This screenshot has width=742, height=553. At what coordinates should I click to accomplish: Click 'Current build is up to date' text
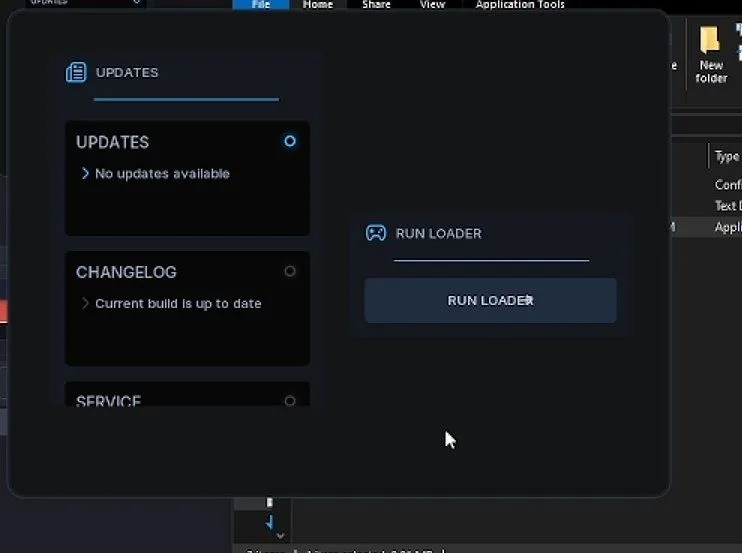click(x=178, y=304)
